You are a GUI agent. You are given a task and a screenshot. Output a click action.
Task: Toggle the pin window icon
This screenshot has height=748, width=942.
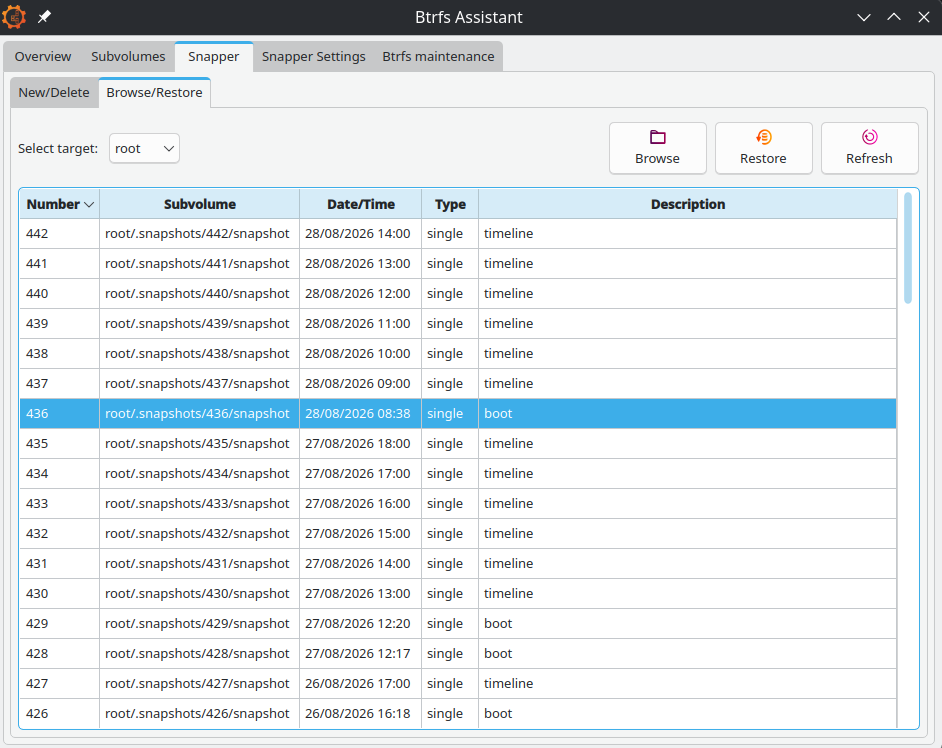[44, 17]
